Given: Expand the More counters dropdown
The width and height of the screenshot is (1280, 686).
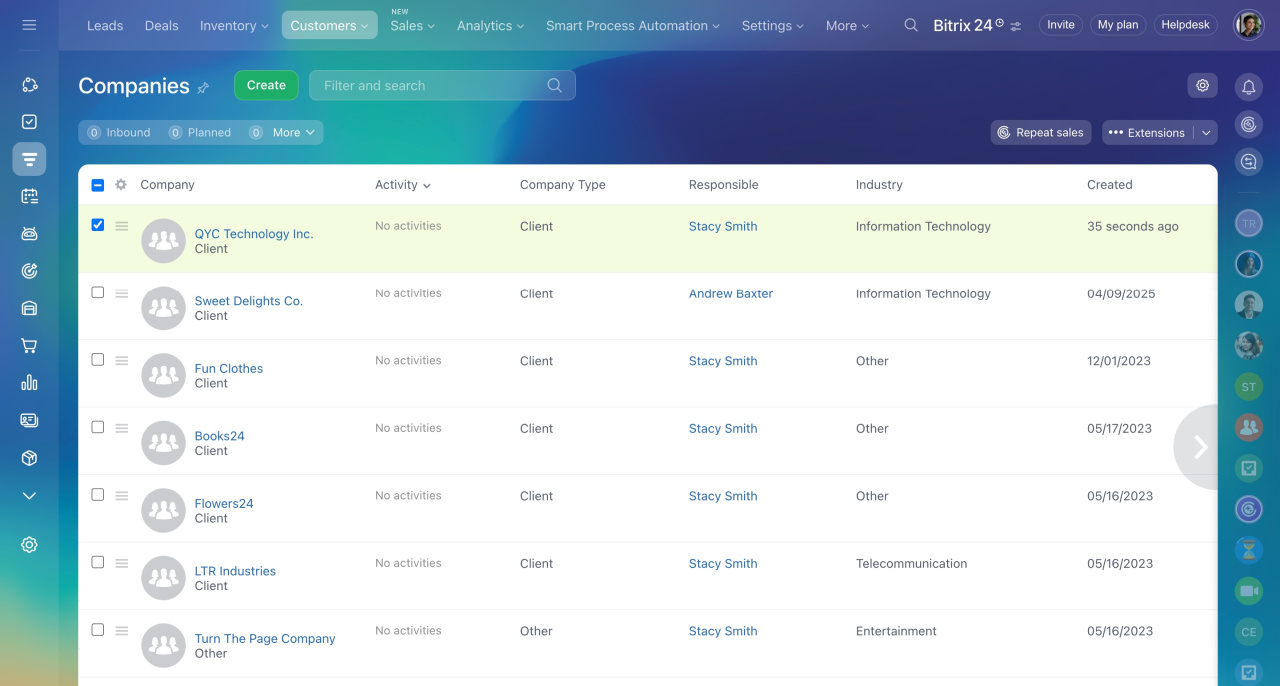Looking at the screenshot, I should (293, 132).
